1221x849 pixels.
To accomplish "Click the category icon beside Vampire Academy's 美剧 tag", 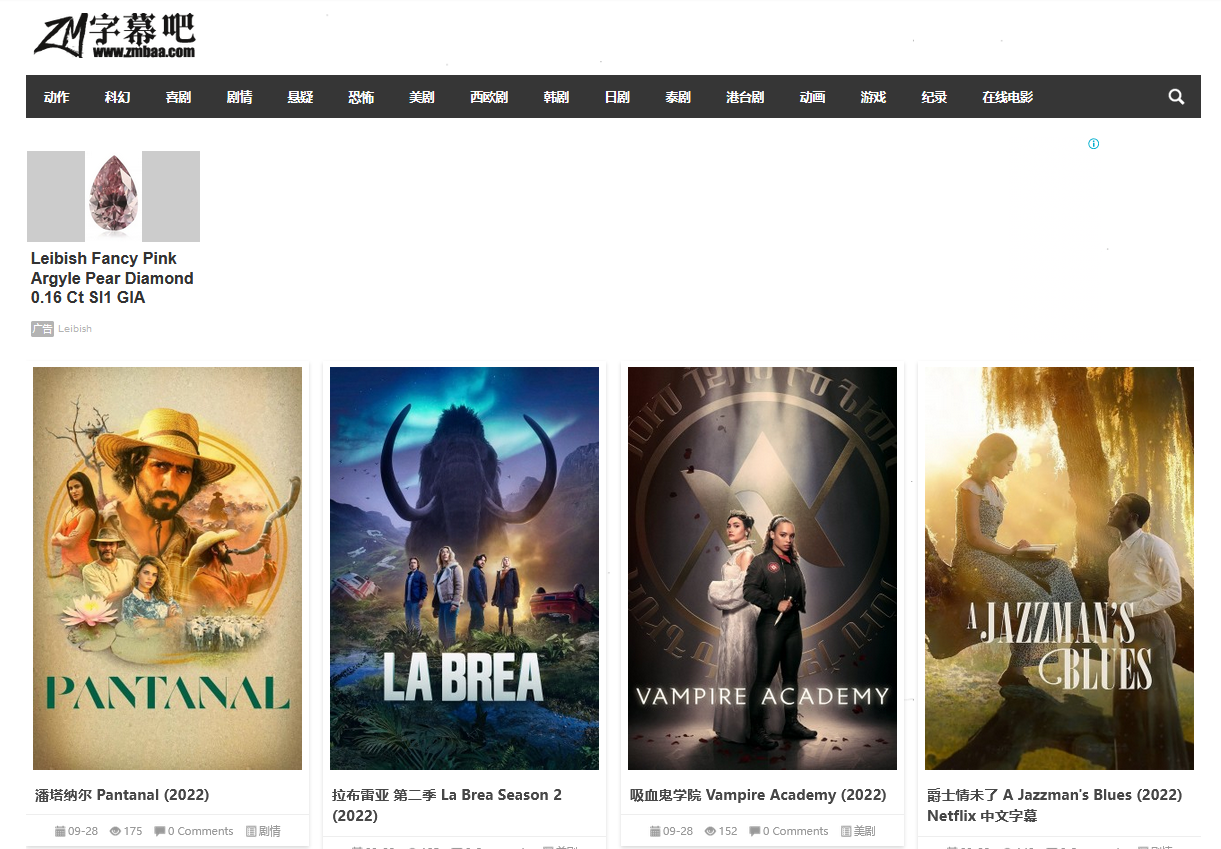I will (846, 831).
